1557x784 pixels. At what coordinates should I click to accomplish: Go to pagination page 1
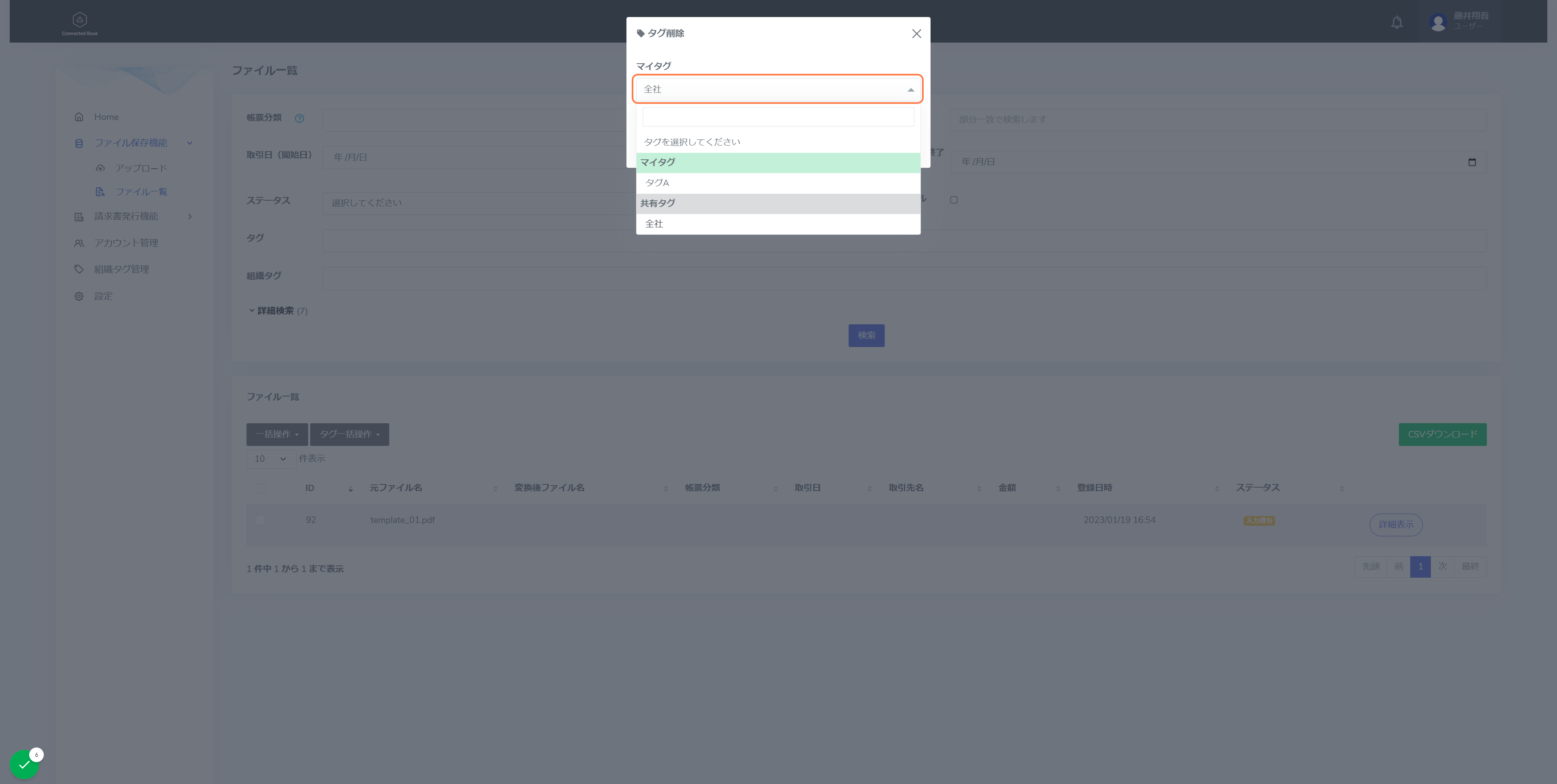point(1420,567)
